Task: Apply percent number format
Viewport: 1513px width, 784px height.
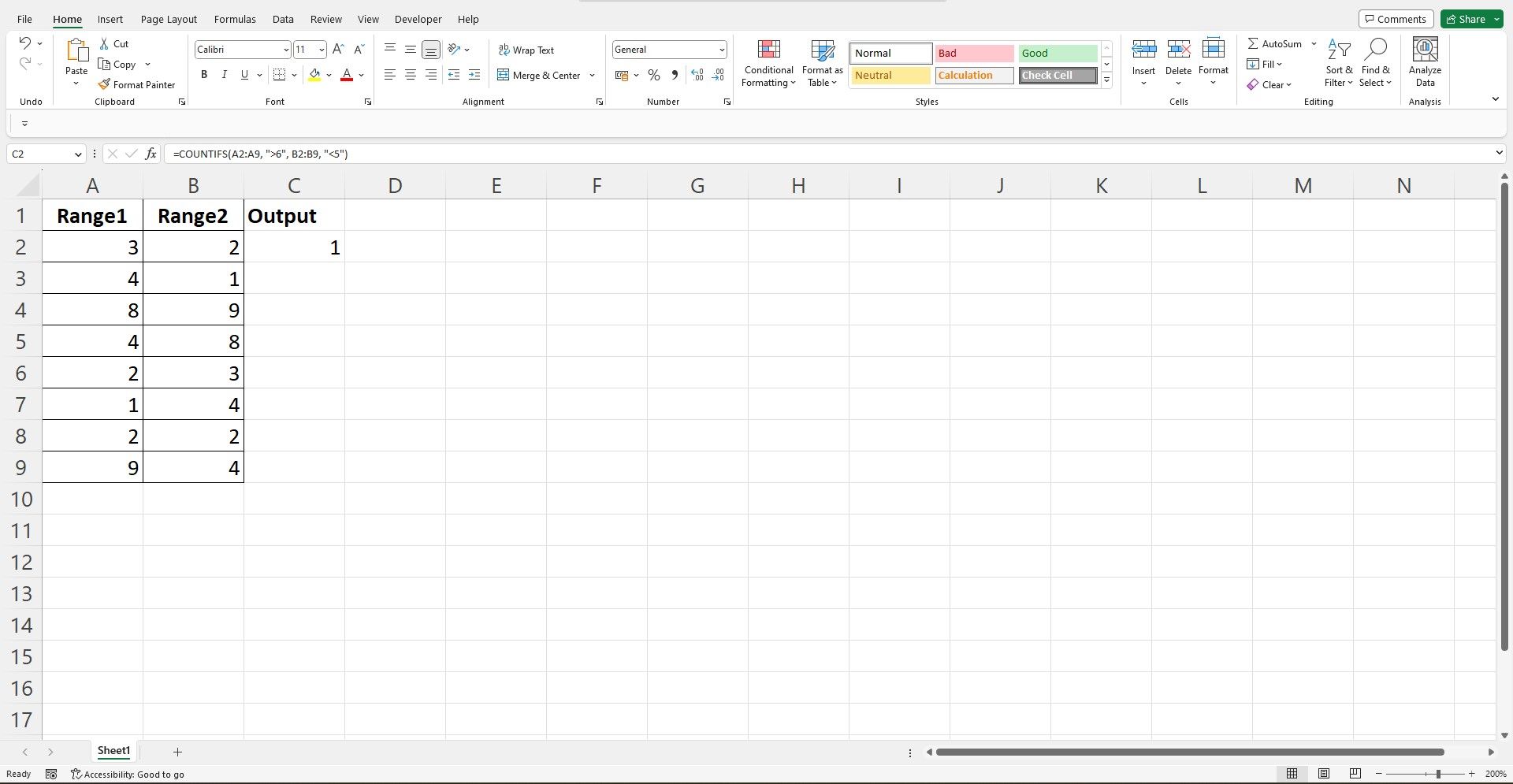Action: click(x=653, y=75)
